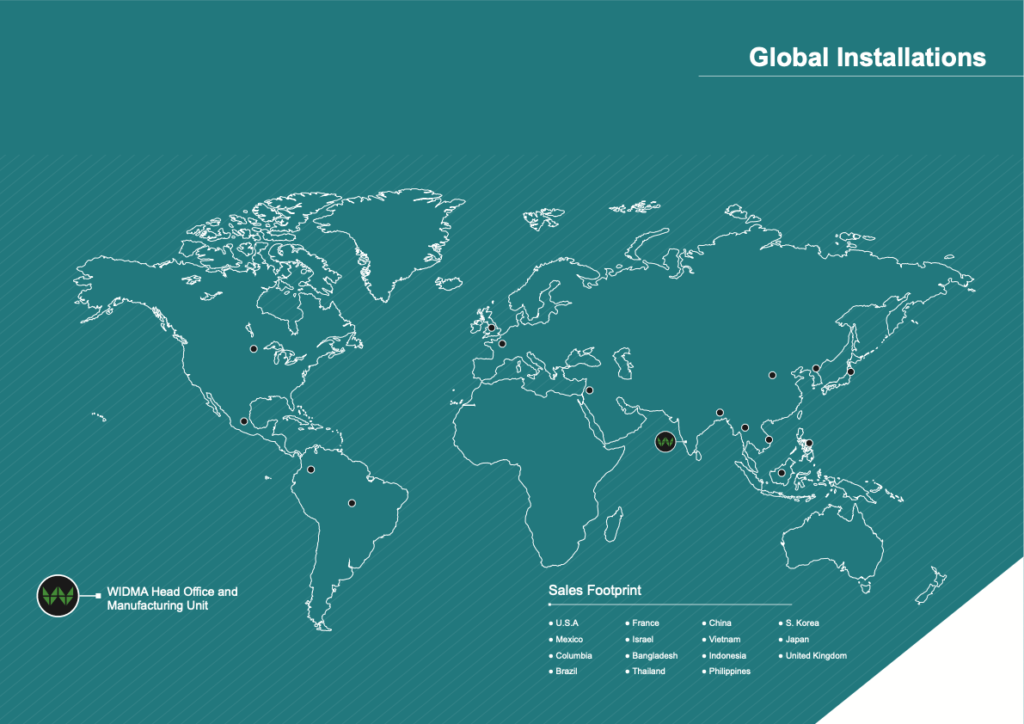Choose "S. Korea" in the Sales Footprint list

click(802, 623)
